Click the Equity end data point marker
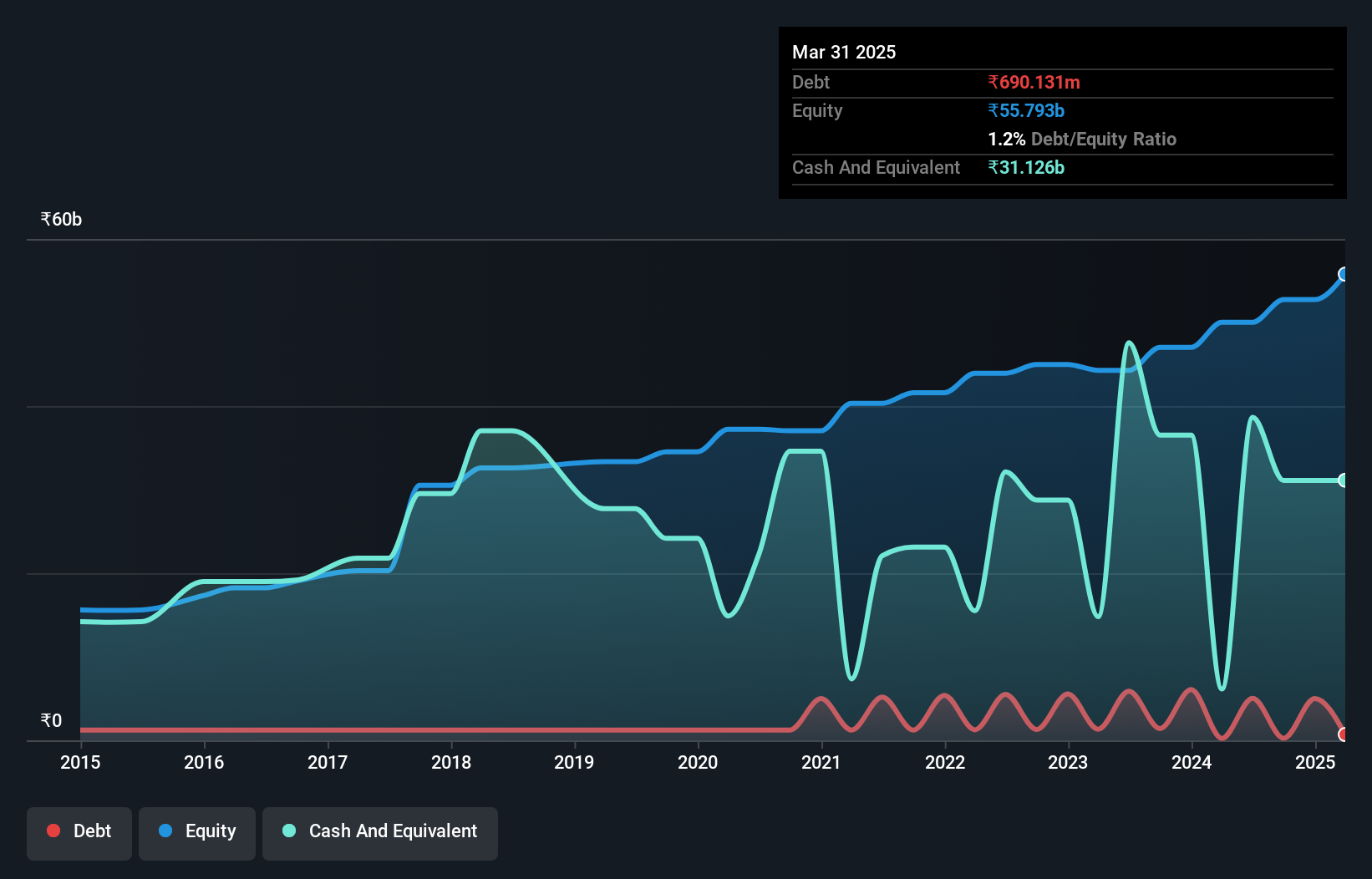This screenshot has height=879, width=1372. click(x=1344, y=274)
